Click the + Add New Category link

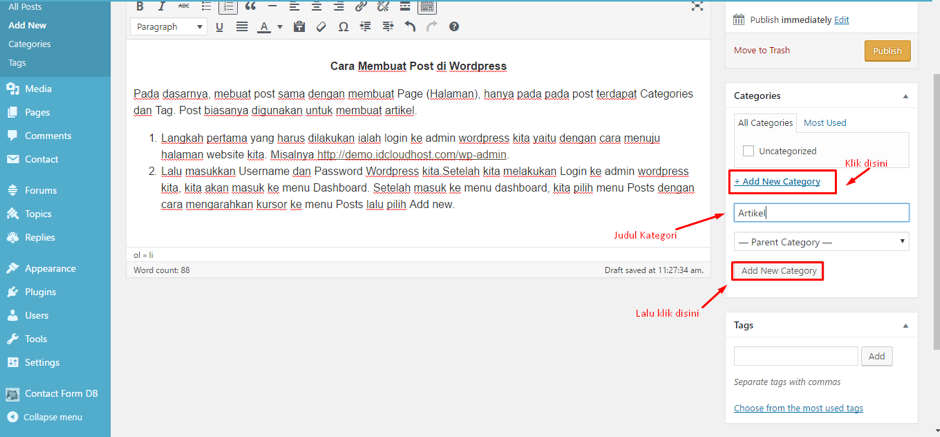[777, 181]
